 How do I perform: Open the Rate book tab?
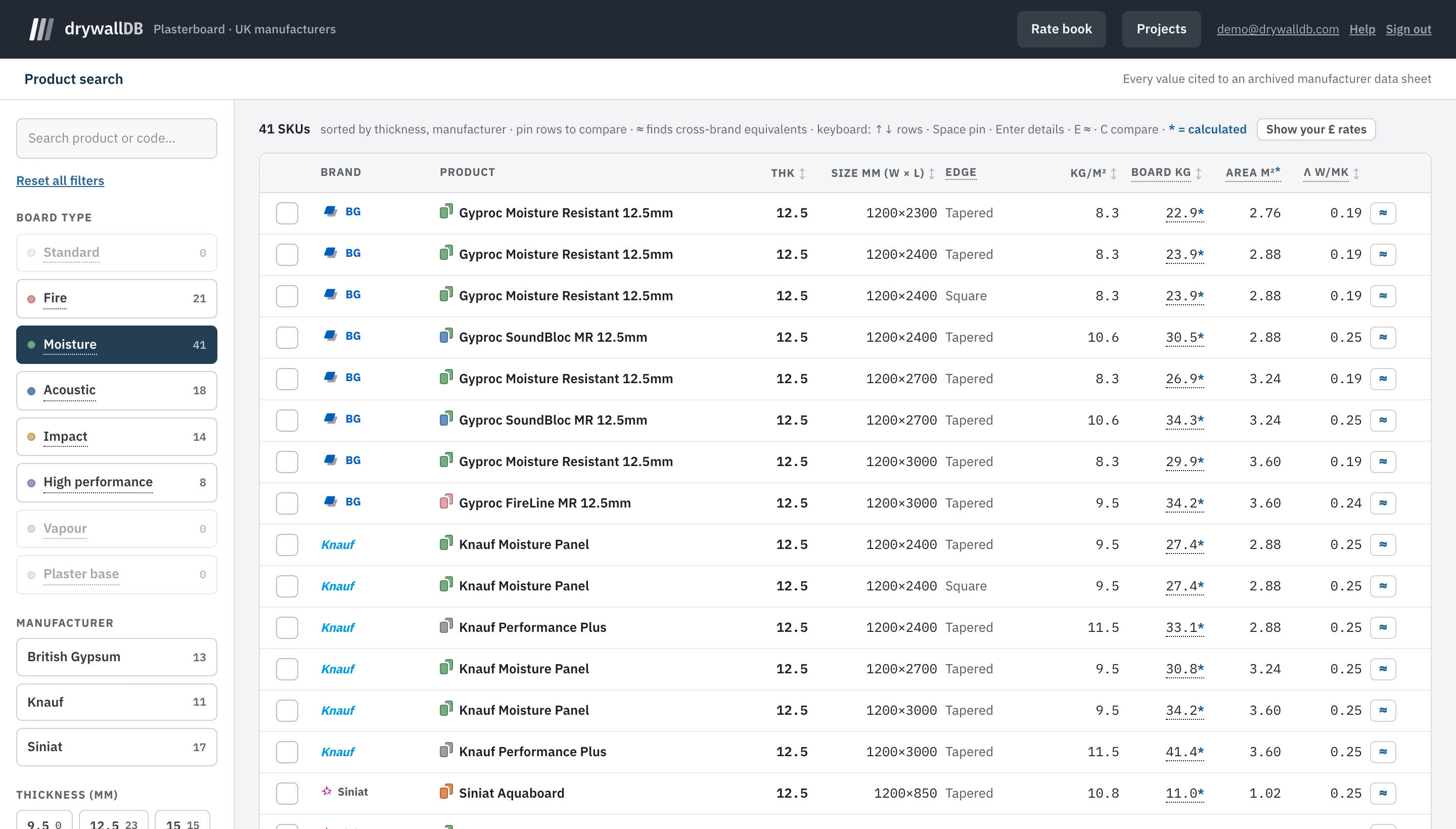pos(1061,29)
